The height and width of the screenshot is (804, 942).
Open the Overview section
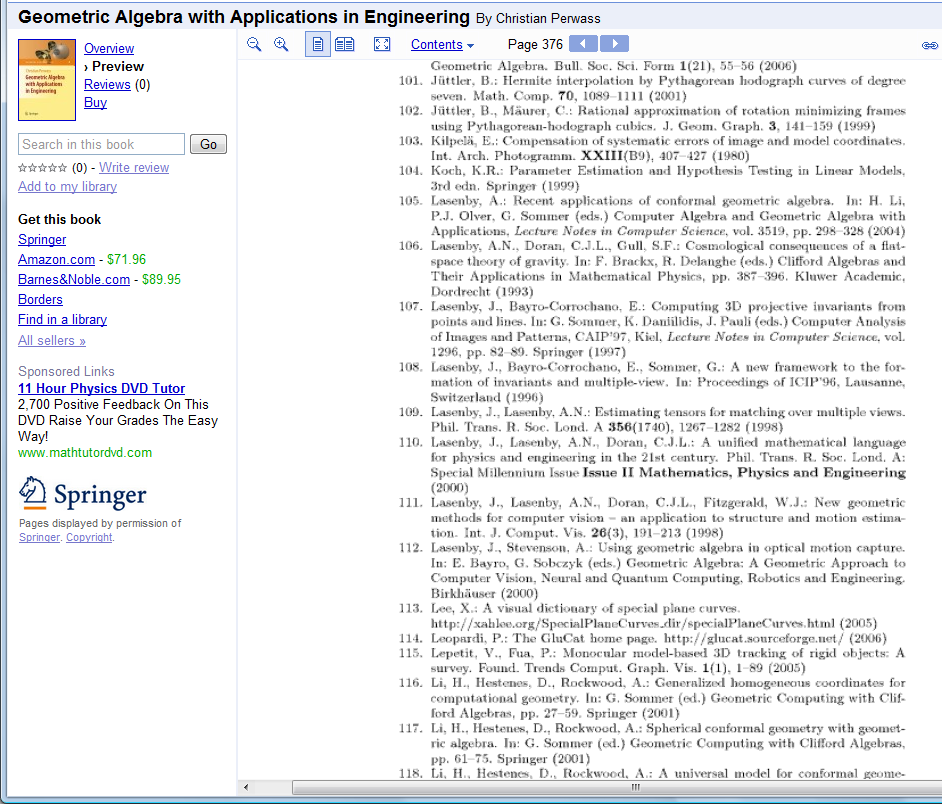(x=109, y=49)
